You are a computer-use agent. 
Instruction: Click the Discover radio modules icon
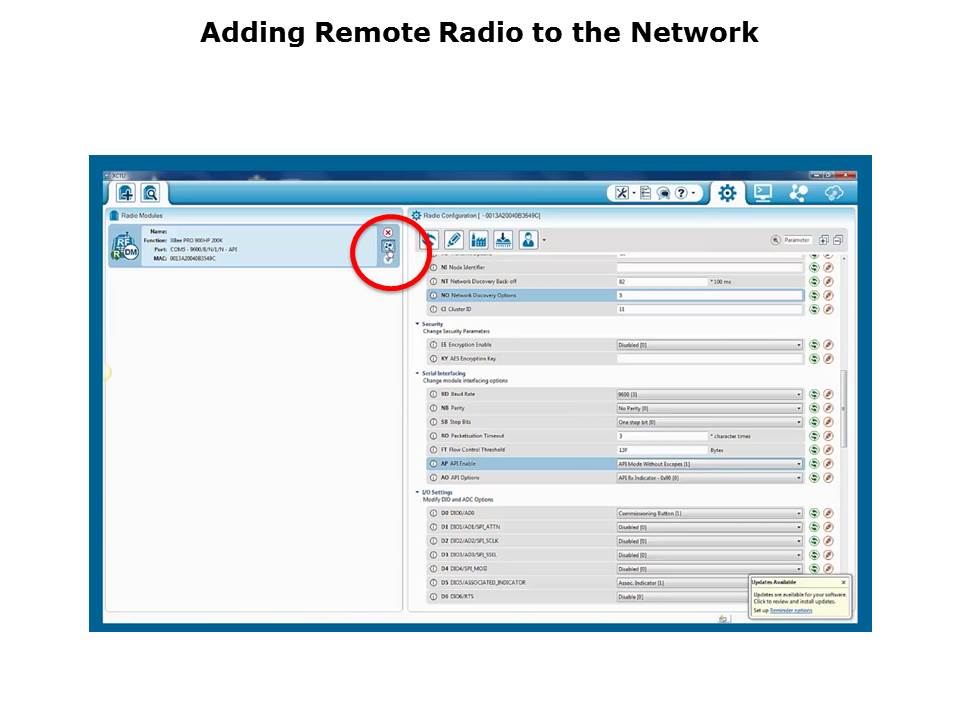[150, 193]
